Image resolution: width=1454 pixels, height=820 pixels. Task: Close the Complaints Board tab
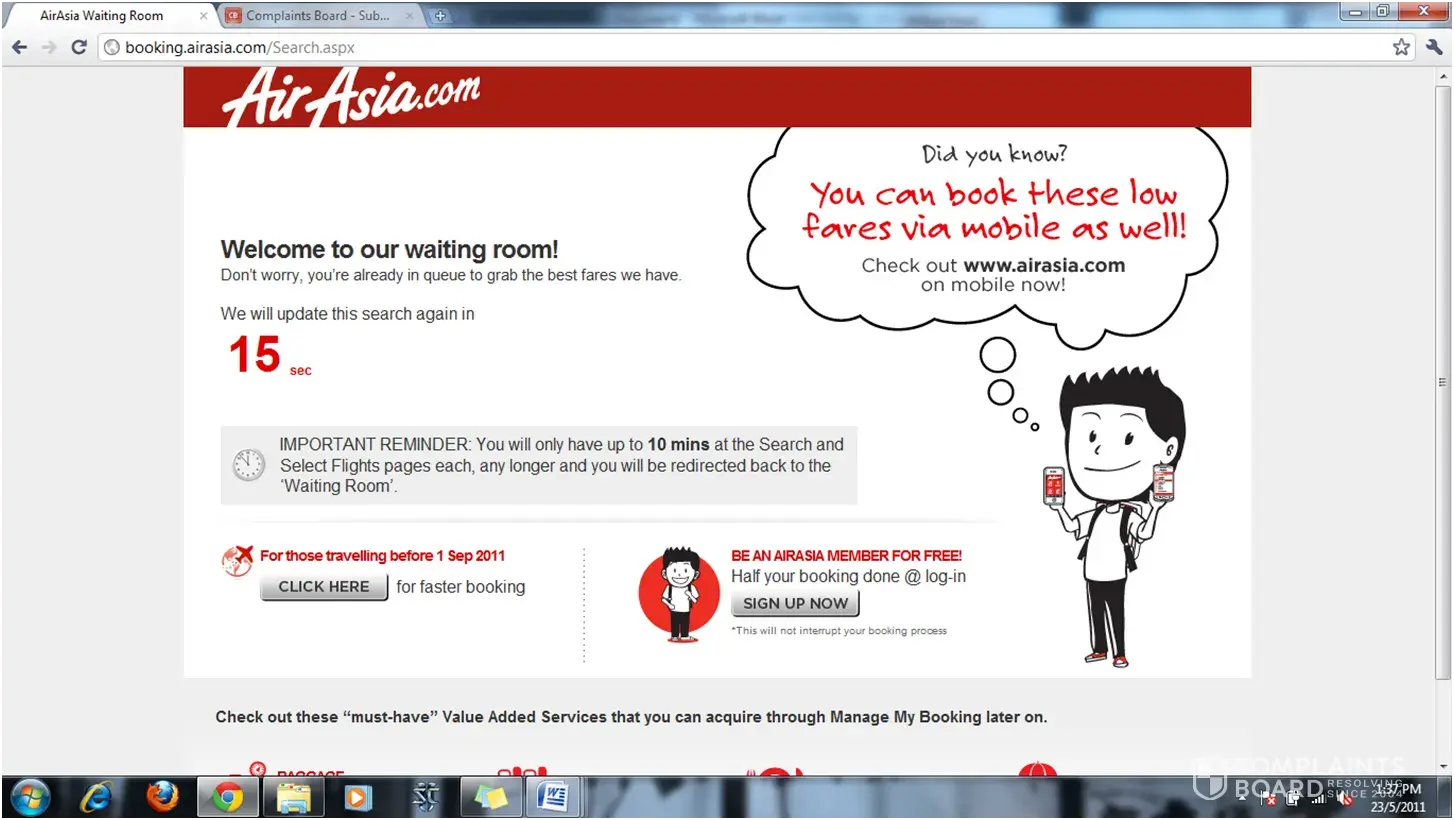point(409,16)
